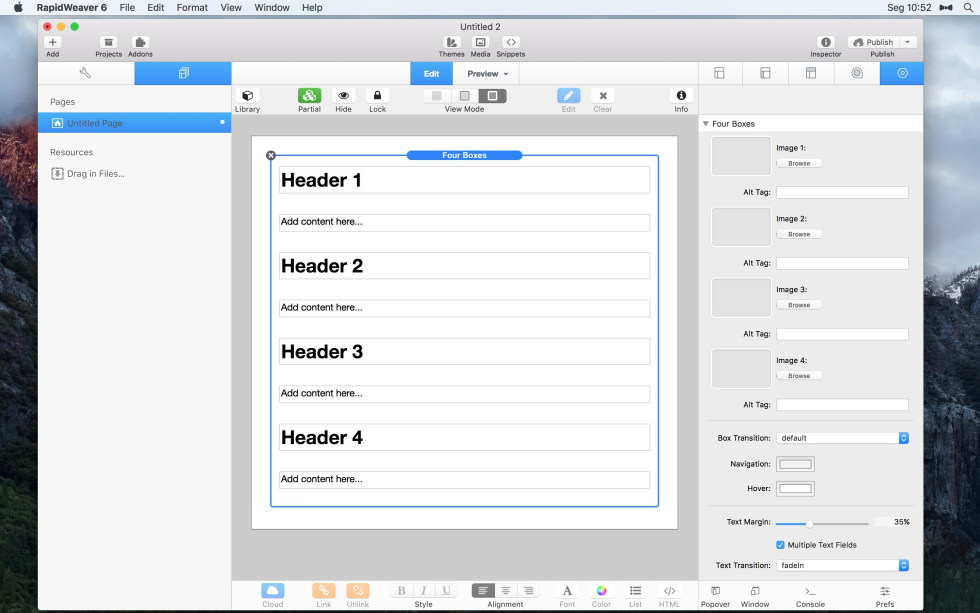Uncheck Multiple Text Fields checkbox
Screen dimensions: 980x613
point(780,545)
